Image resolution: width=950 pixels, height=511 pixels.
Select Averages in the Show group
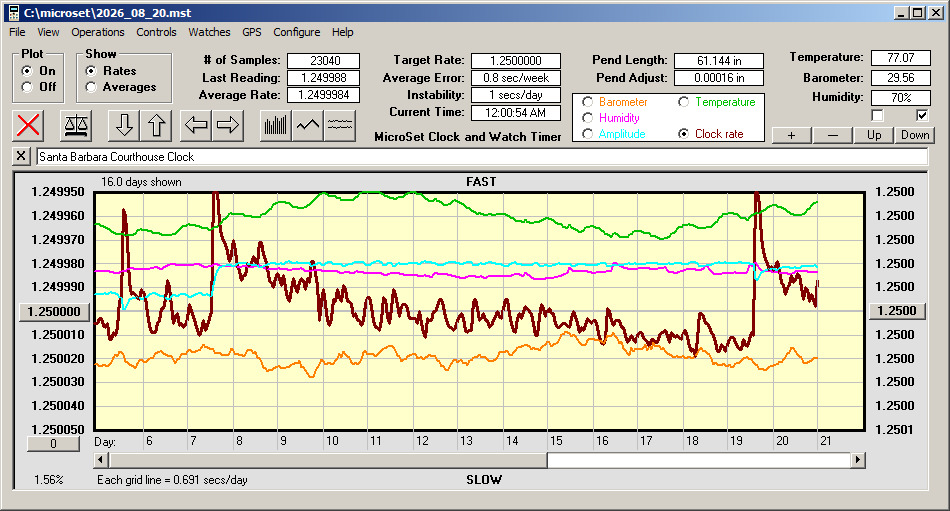91,87
